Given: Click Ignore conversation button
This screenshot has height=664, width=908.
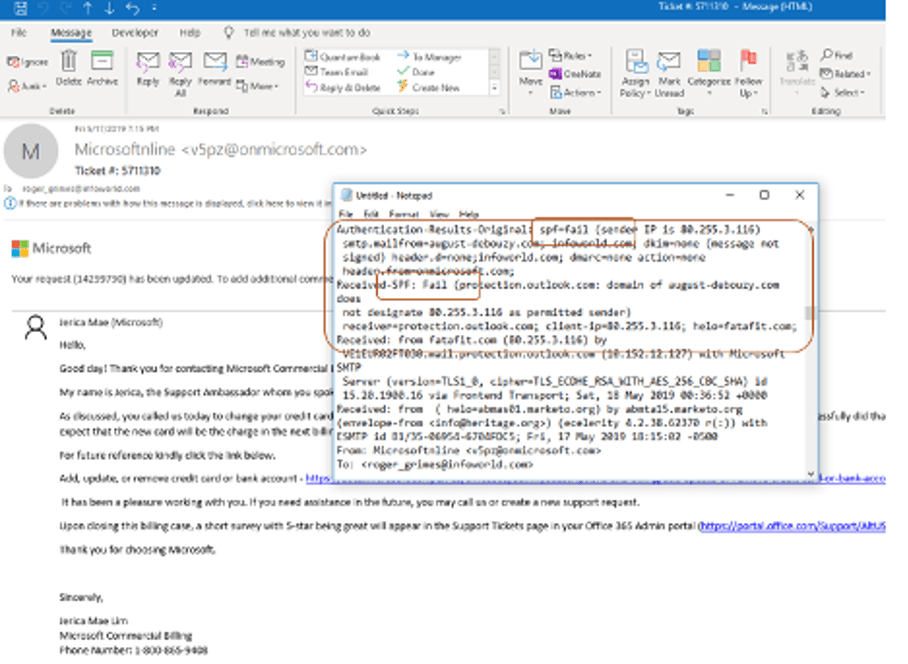Looking at the screenshot, I should click(x=28, y=62).
